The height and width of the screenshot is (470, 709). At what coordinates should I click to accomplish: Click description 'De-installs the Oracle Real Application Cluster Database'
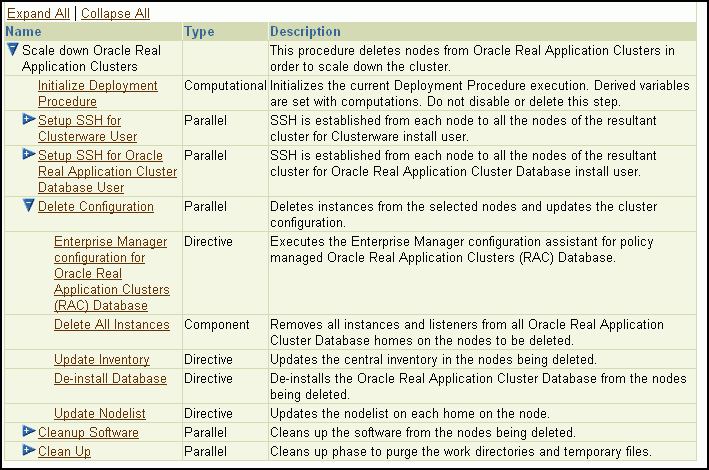click(478, 386)
